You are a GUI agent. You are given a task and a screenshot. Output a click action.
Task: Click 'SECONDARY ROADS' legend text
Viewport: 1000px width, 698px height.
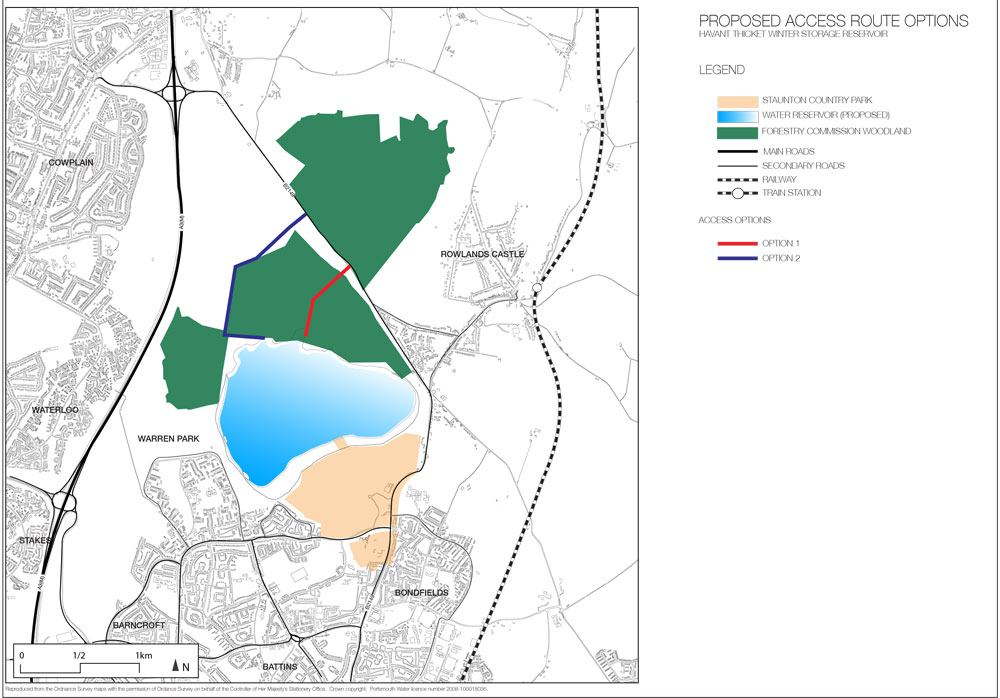pyautogui.click(x=804, y=165)
